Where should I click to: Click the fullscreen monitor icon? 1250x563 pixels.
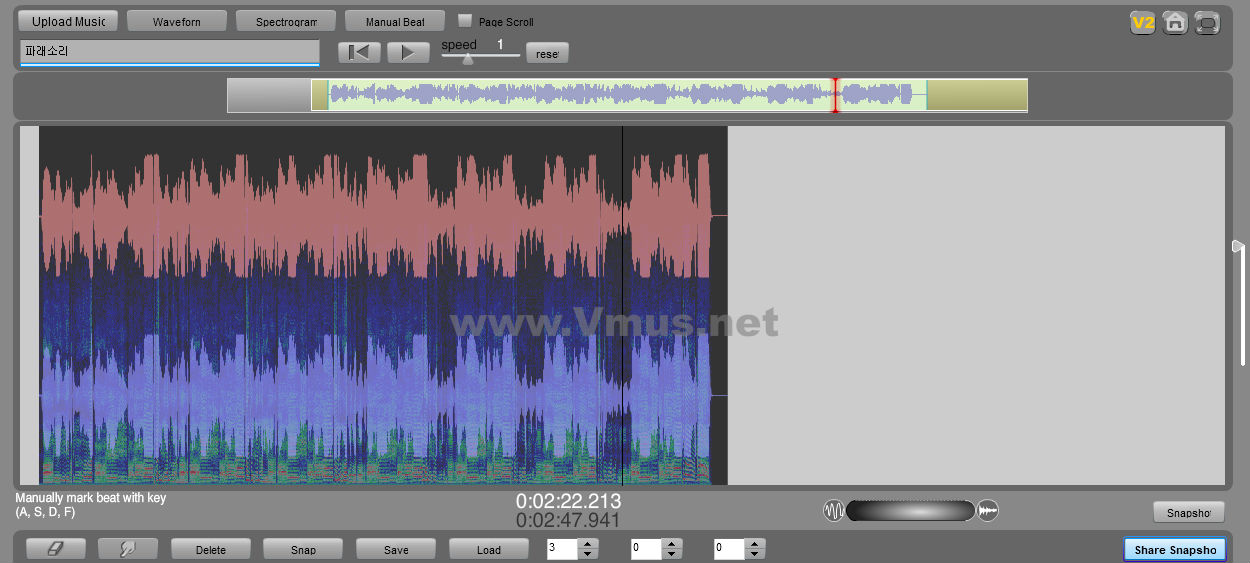point(1208,23)
